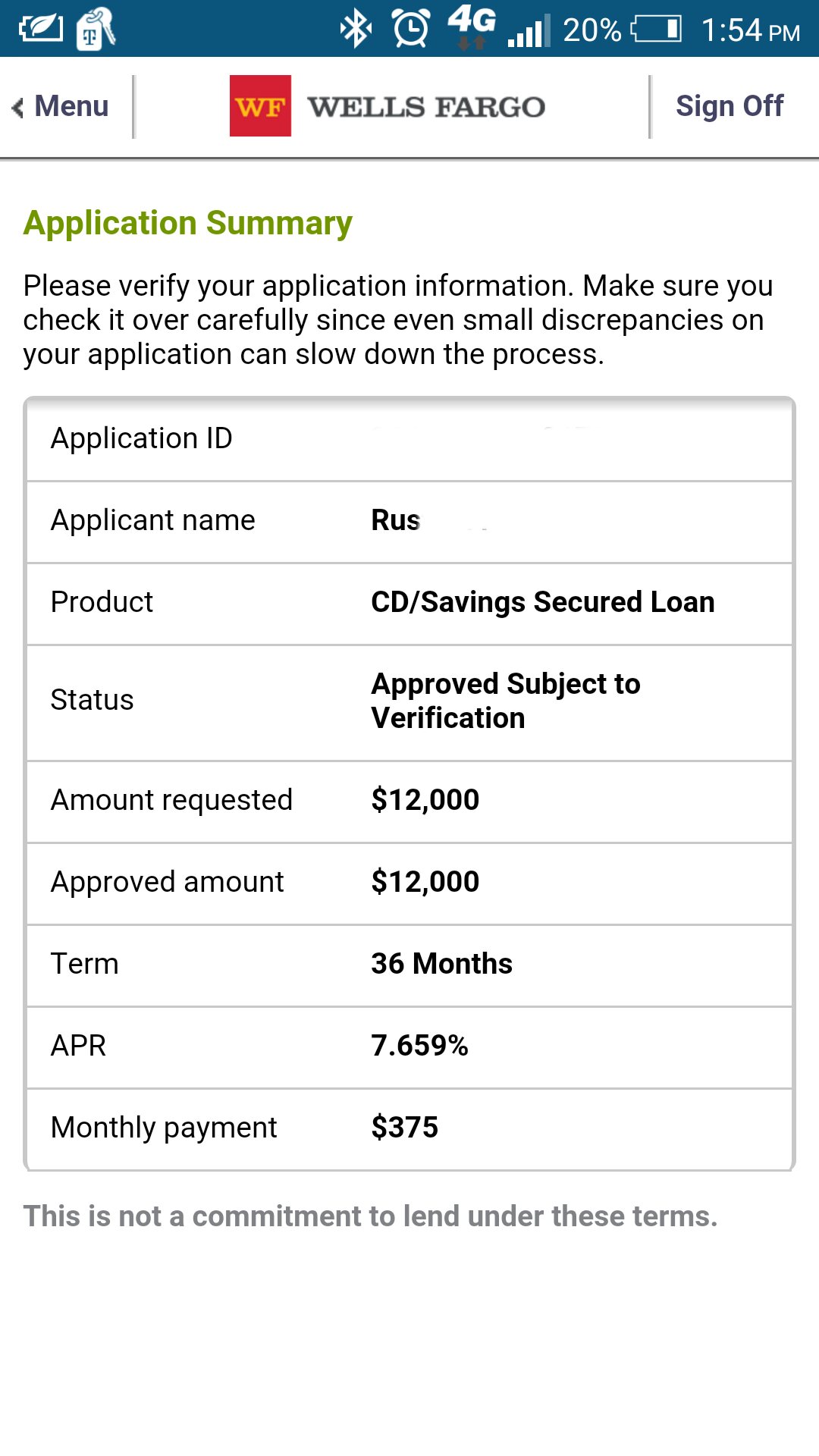Image resolution: width=819 pixels, height=1456 pixels.
Task: Tap the T-Mobile key notification icon
Action: tap(95, 29)
